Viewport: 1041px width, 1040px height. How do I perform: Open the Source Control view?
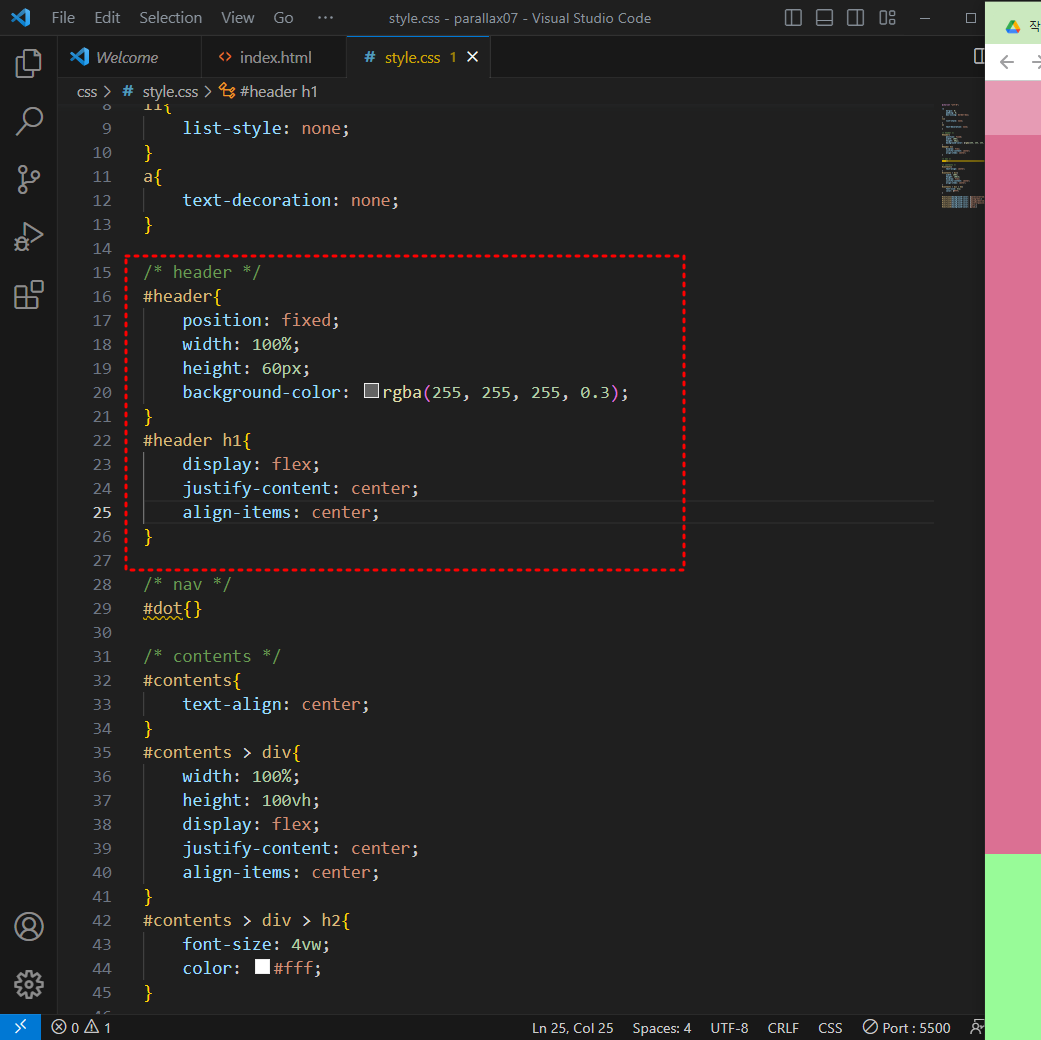click(29, 179)
